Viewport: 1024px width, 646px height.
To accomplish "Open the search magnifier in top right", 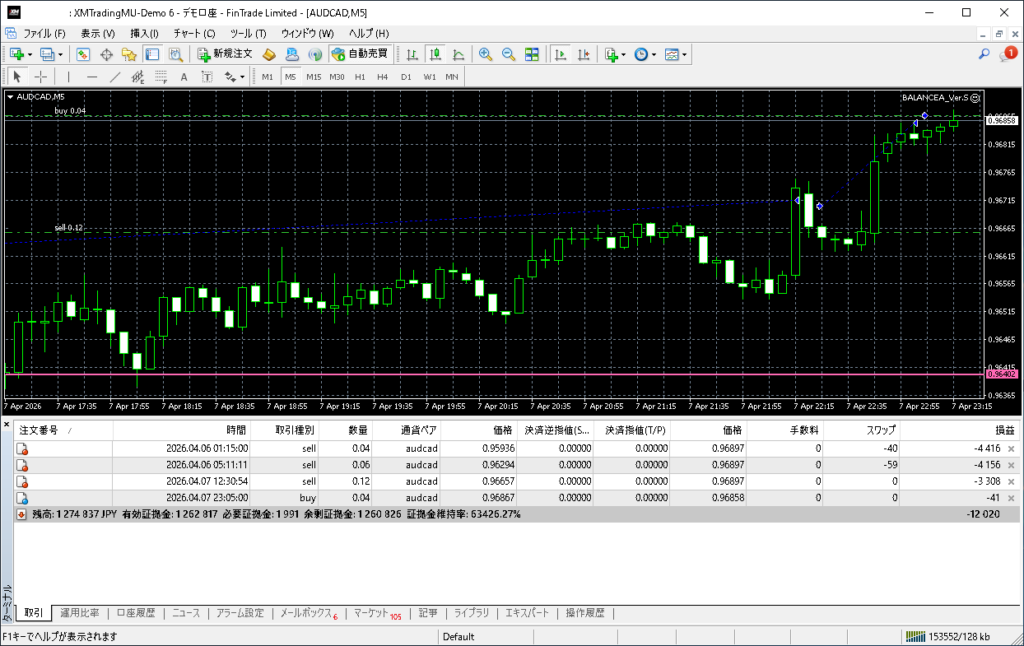I will [x=984, y=54].
